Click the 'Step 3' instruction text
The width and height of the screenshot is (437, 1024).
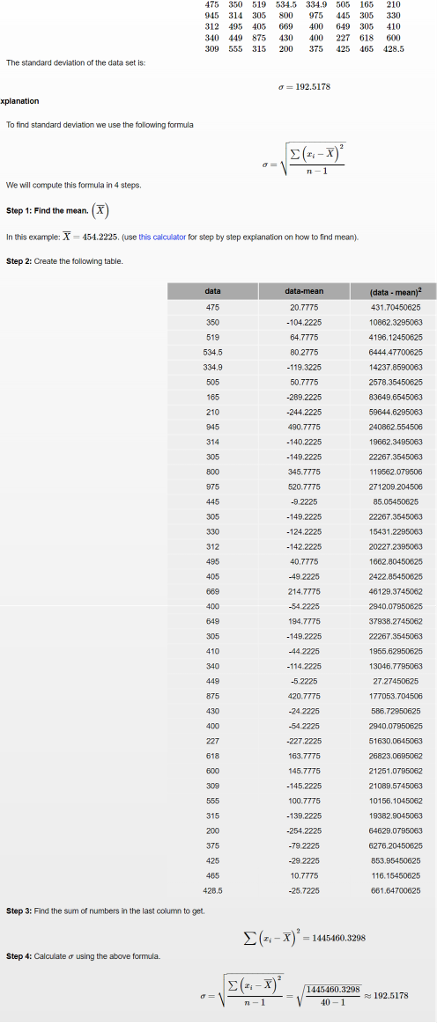click(105, 910)
